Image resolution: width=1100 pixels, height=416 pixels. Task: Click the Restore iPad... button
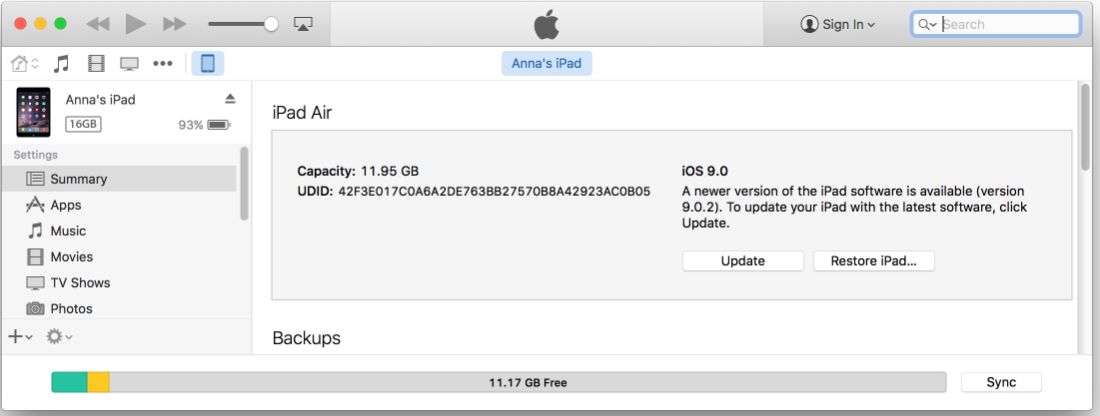pos(873,261)
